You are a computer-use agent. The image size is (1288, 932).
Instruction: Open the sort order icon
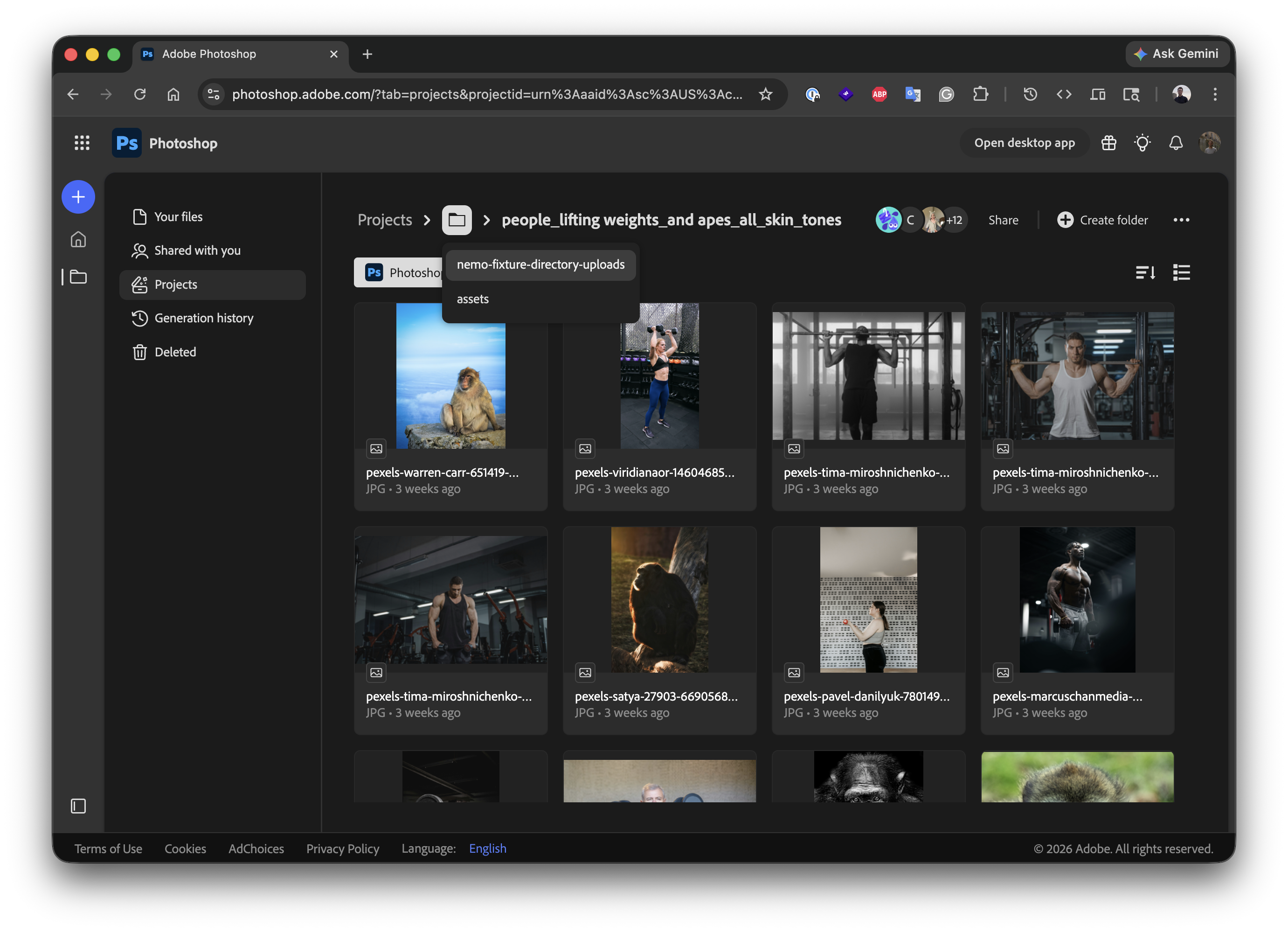pyautogui.click(x=1145, y=272)
